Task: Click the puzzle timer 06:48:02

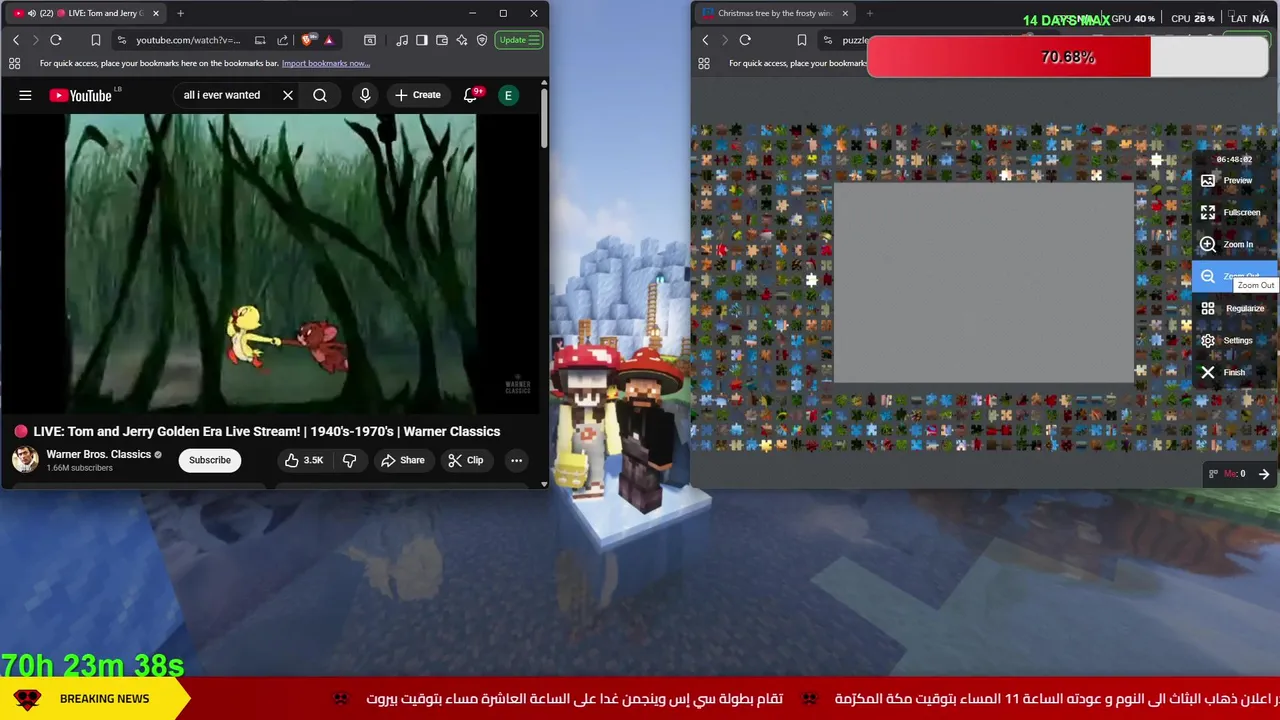Action: [x=1234, y=160]
